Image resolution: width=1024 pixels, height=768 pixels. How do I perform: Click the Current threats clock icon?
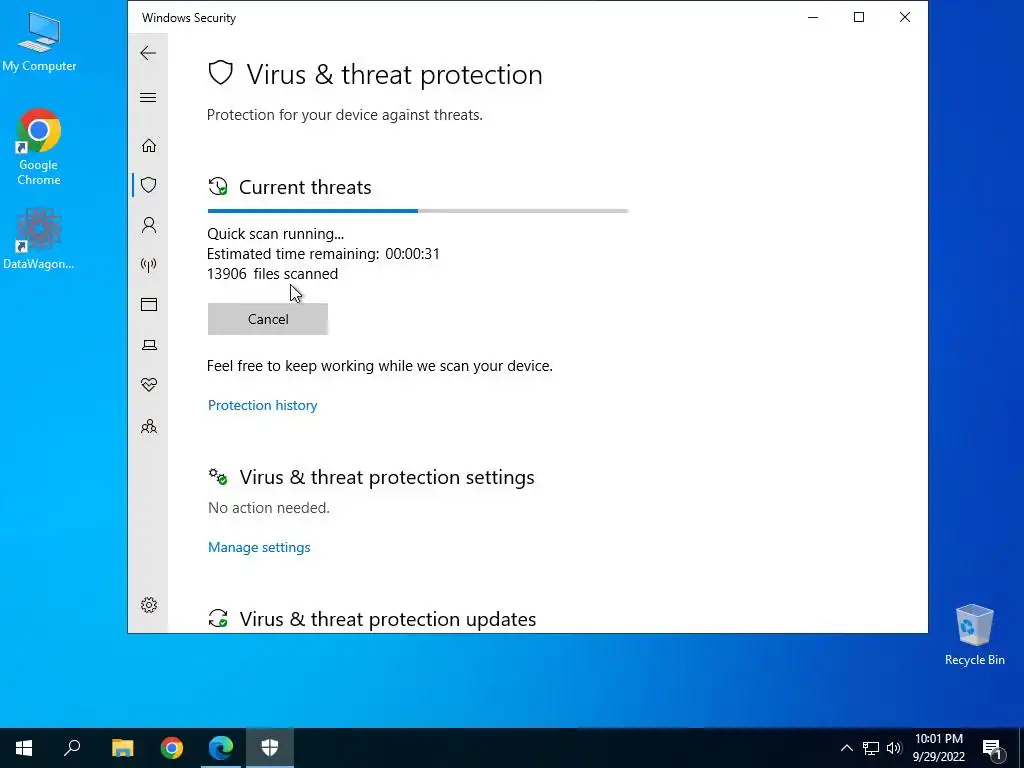point(217,187)
